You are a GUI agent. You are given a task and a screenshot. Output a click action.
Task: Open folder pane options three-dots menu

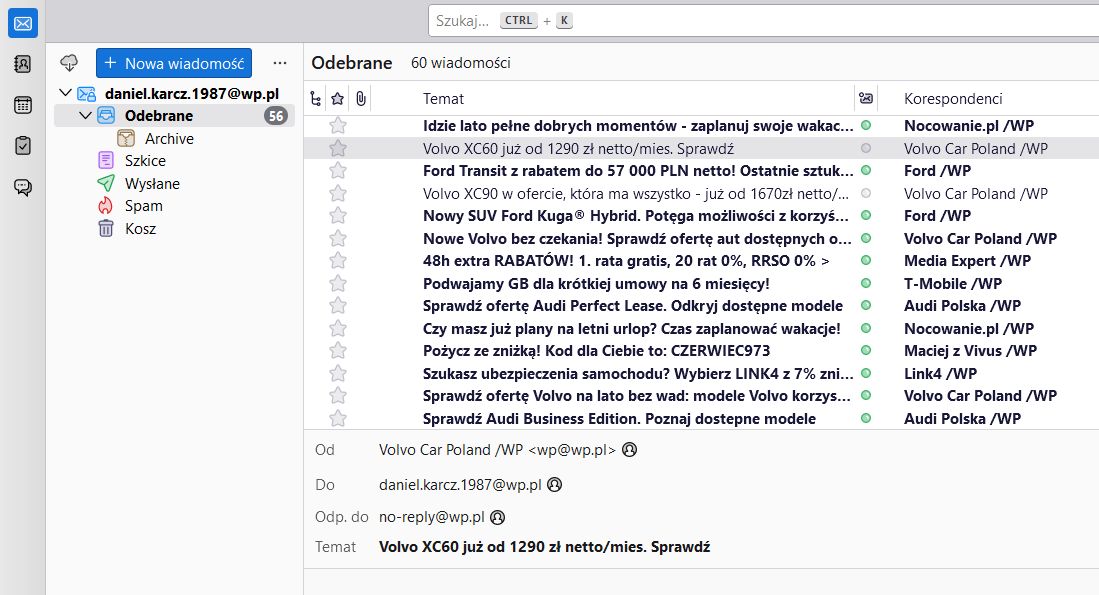(x=280, y=63)
